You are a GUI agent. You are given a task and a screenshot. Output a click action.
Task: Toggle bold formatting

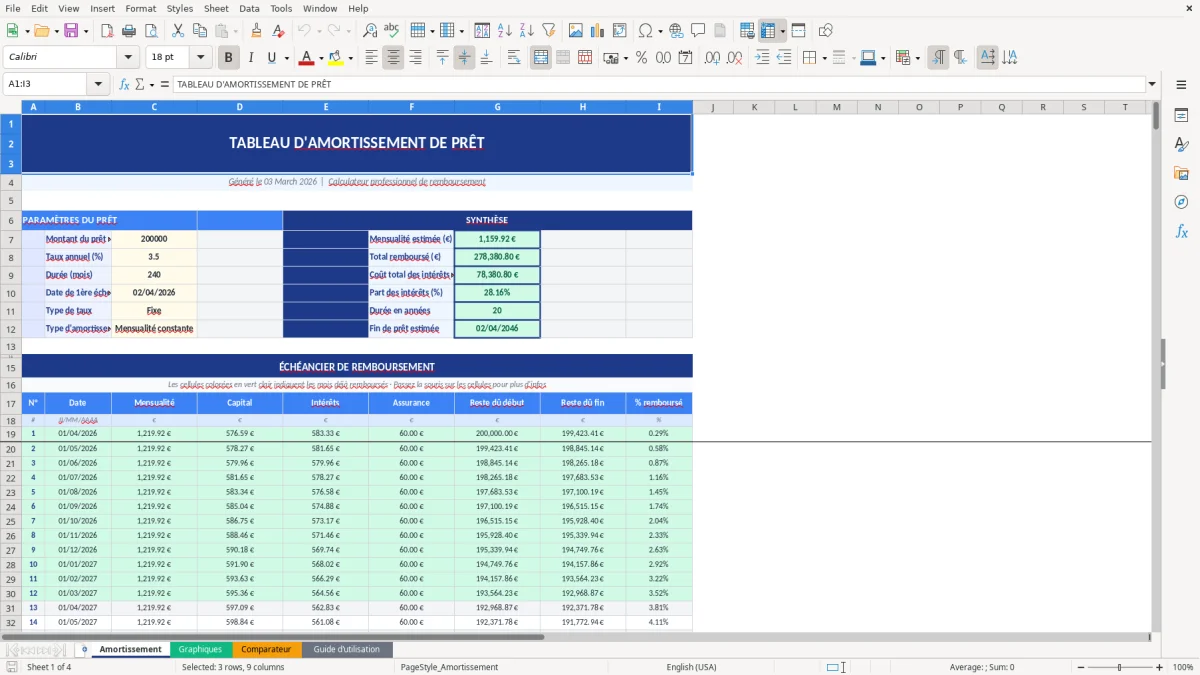point(228,57)
